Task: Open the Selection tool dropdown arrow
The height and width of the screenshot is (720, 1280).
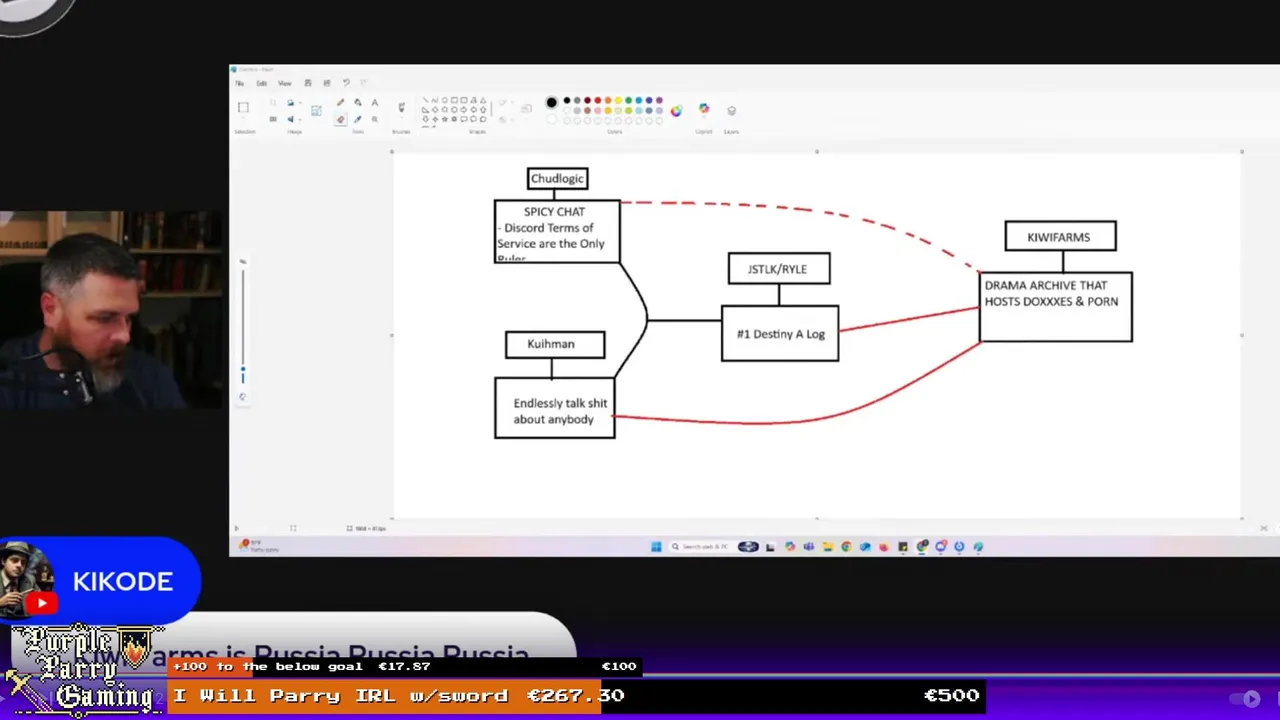Action: [x=243, y=118]
